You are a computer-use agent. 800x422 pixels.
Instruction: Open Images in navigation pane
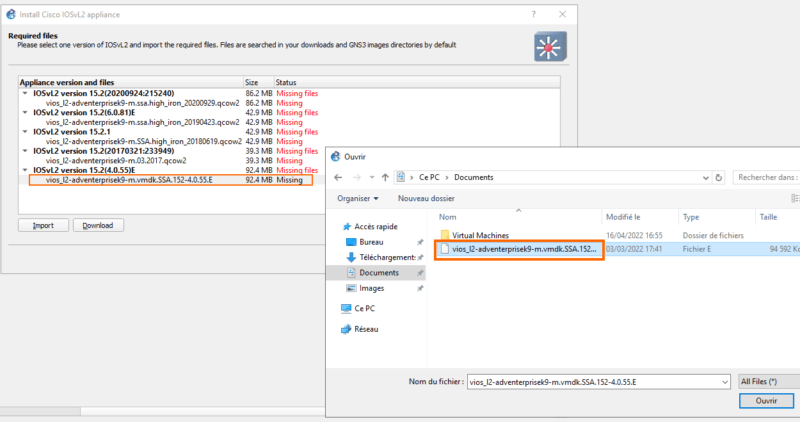tap(365, 288)
